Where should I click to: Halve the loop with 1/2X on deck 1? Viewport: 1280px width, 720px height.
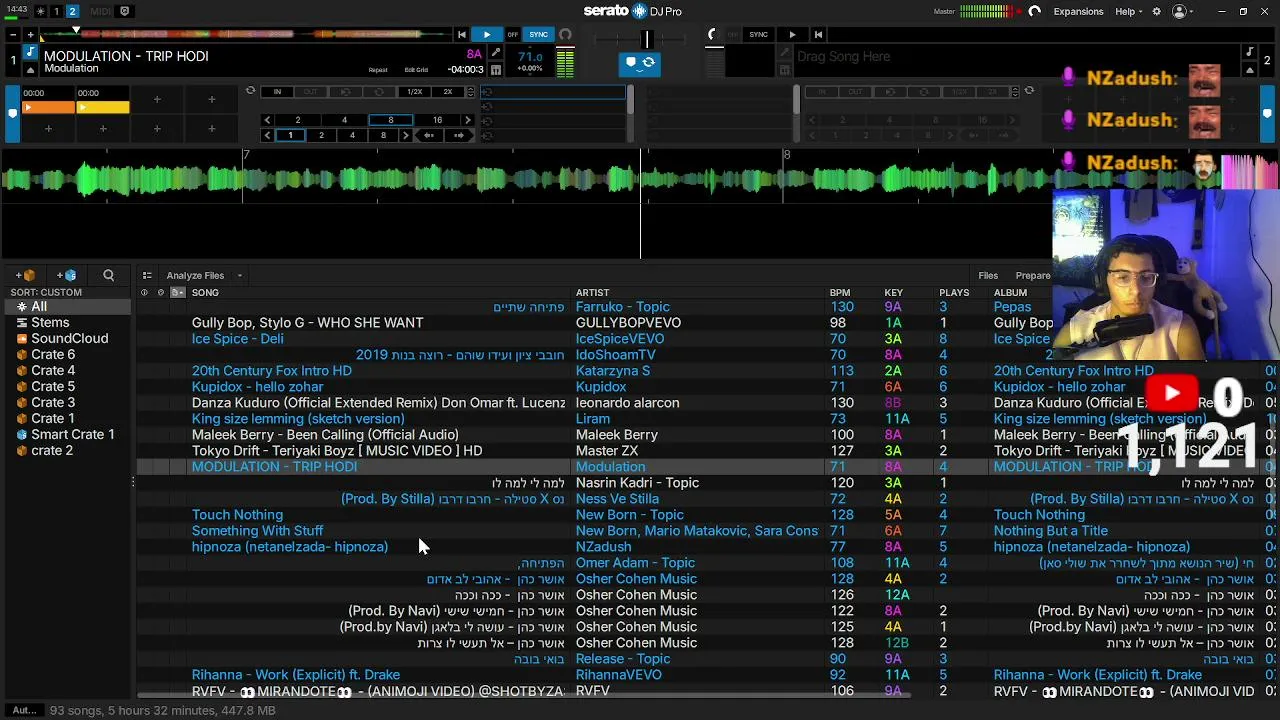(414, 92)
